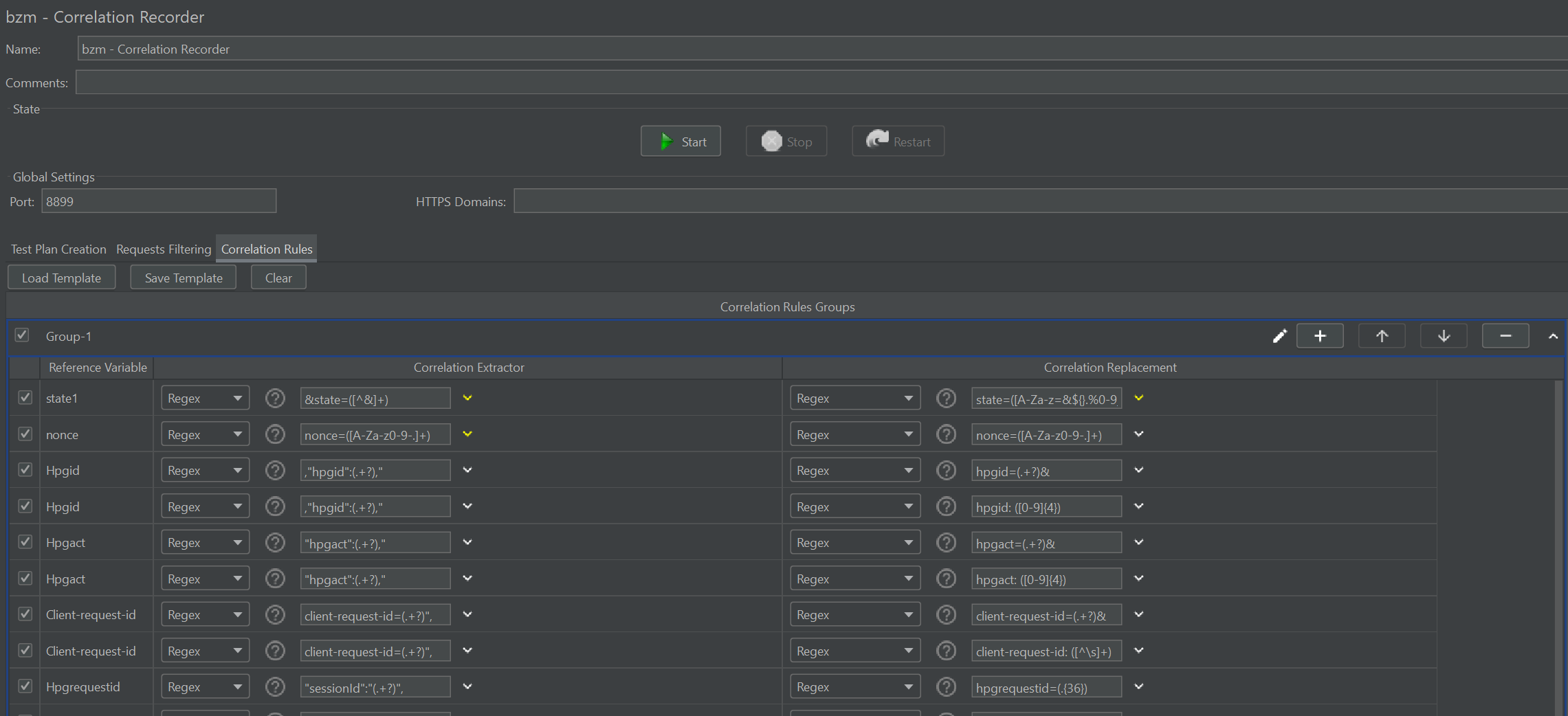1568x716 pixels.
Task: Expand chevron next to hpgid=(.+?)& replacement
Action: [1139, 470]
